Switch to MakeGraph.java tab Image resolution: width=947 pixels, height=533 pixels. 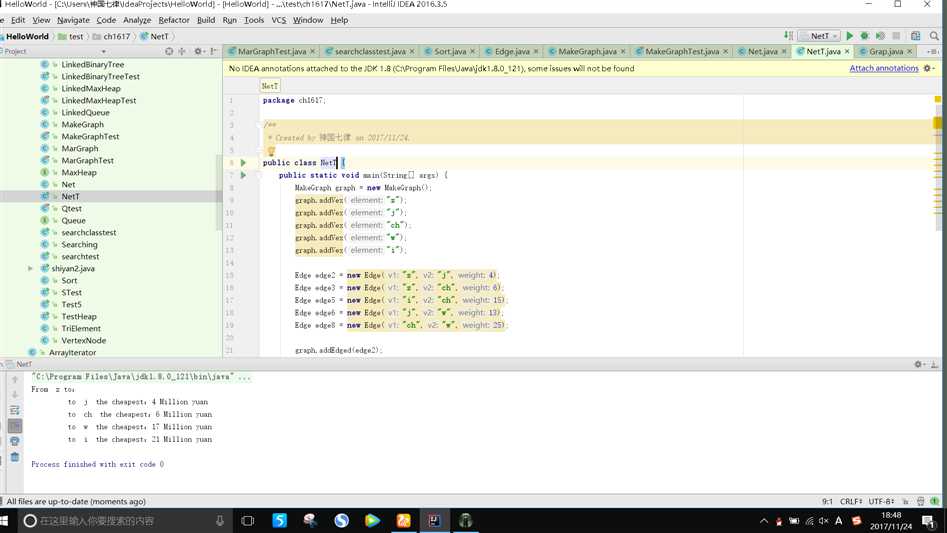pos(587,51)
